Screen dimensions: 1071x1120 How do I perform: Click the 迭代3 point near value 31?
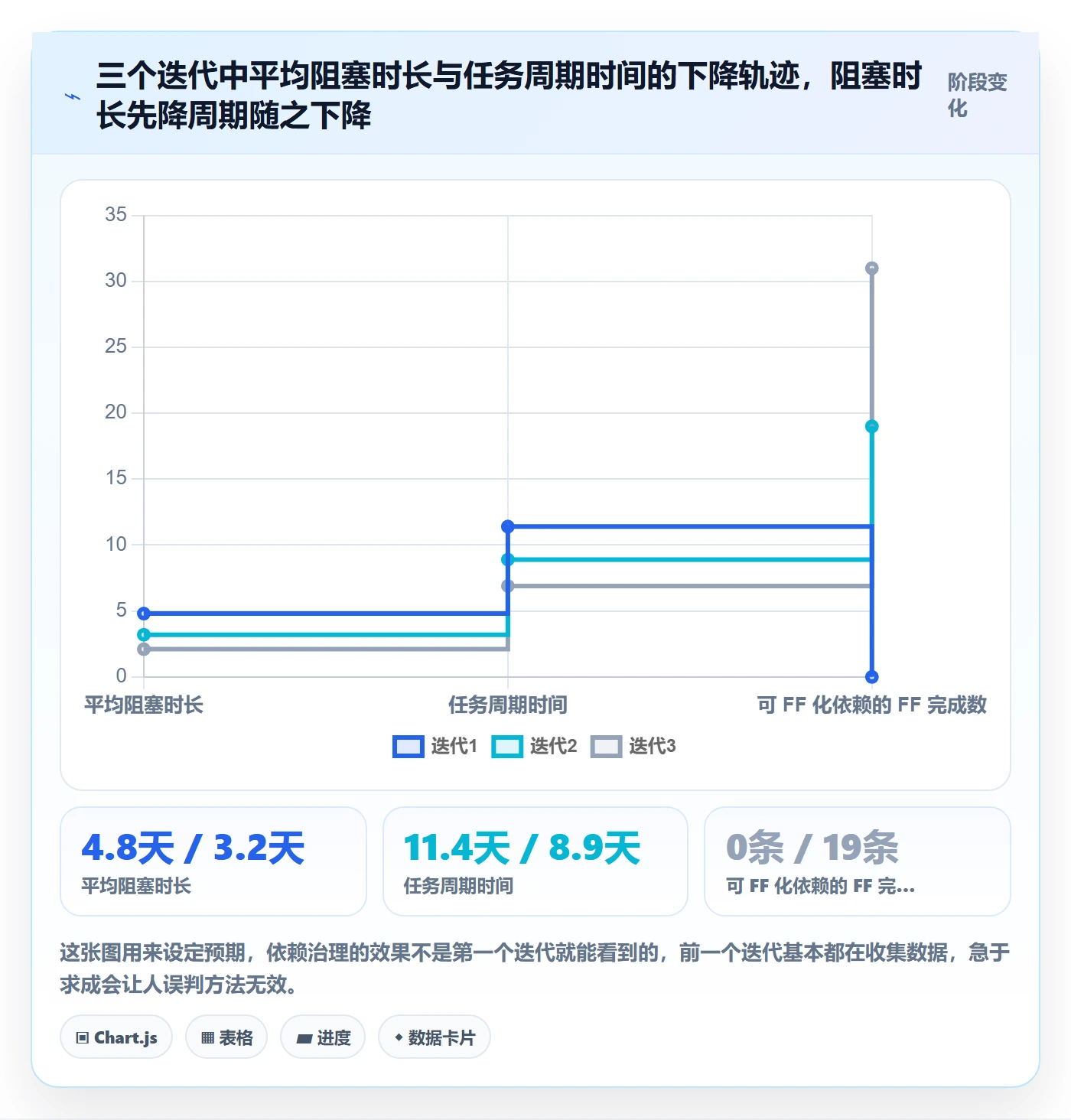coord(872,269)
